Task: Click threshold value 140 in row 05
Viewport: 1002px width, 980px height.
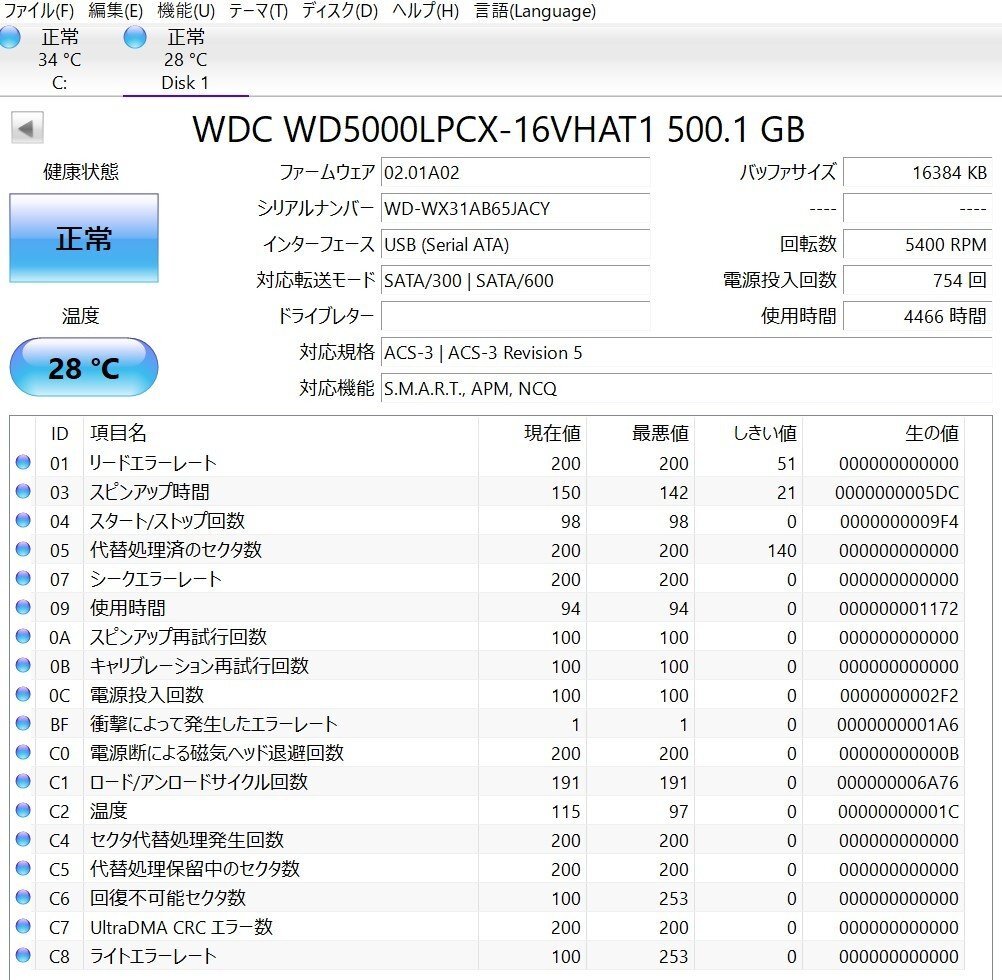Action: pyautogui.click(x=782, y=551)
